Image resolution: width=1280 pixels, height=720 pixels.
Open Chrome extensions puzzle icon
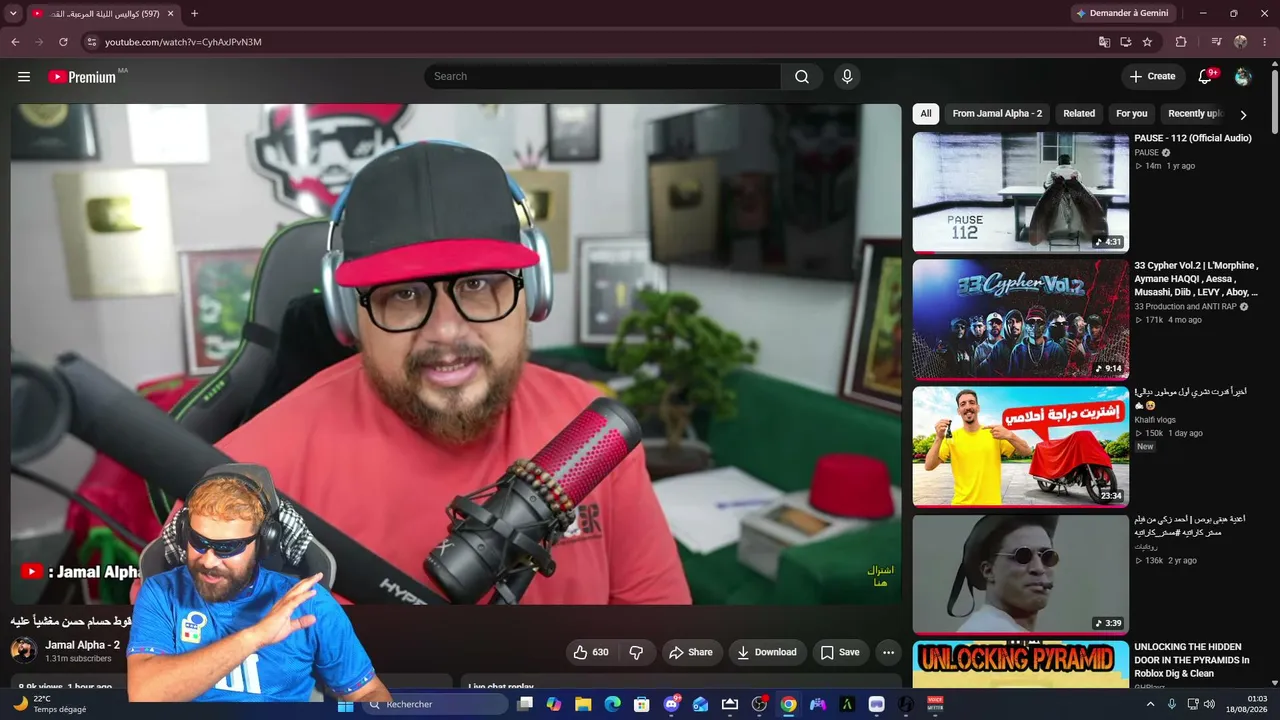(x=1181, y=42)
